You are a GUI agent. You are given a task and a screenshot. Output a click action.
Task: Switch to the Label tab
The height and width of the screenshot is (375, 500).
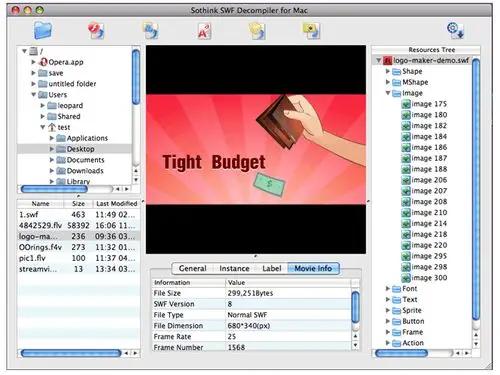[271, 269]
